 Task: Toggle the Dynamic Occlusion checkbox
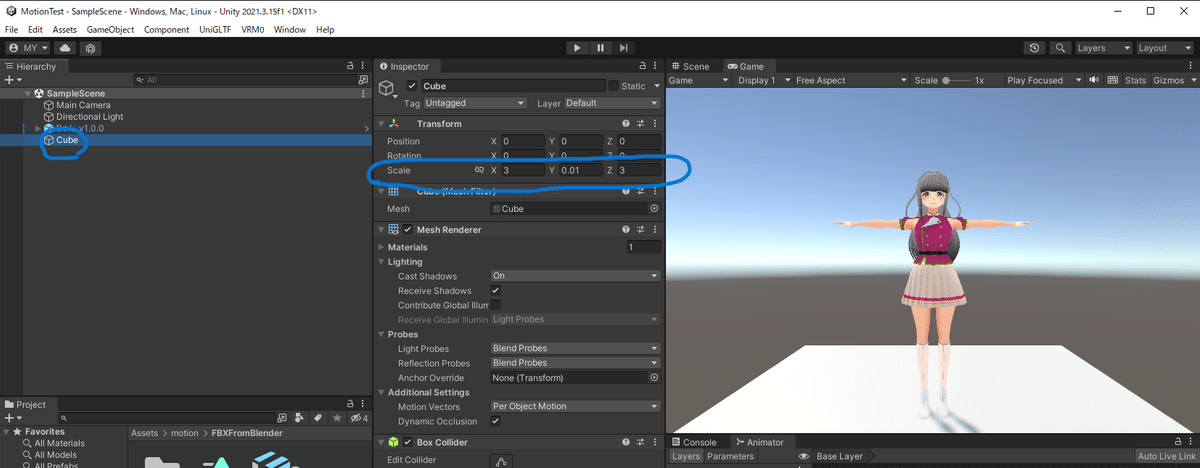point(495,421)
